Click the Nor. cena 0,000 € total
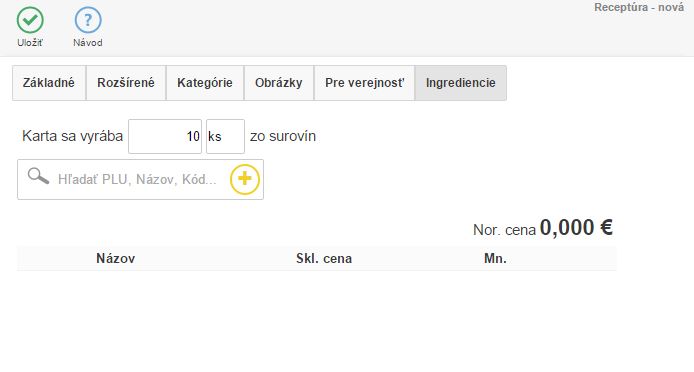694x372 pixels. tap(543, 228)
